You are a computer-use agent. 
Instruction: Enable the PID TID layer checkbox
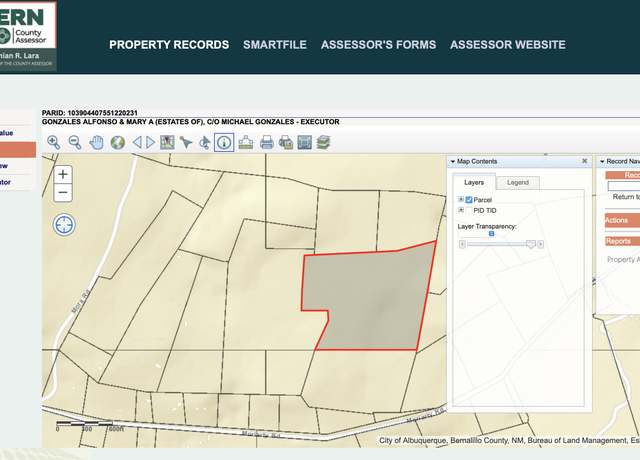469,211
